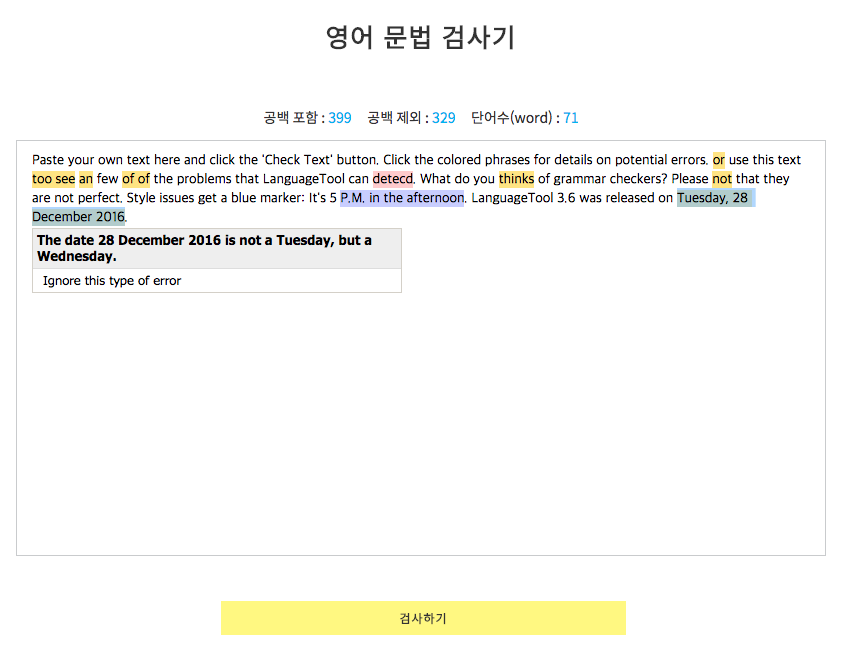Click highlighted date 'Tuesday, 28 December 2016'
The width and height of the screenshot is (848, 649).
point(712,198)
